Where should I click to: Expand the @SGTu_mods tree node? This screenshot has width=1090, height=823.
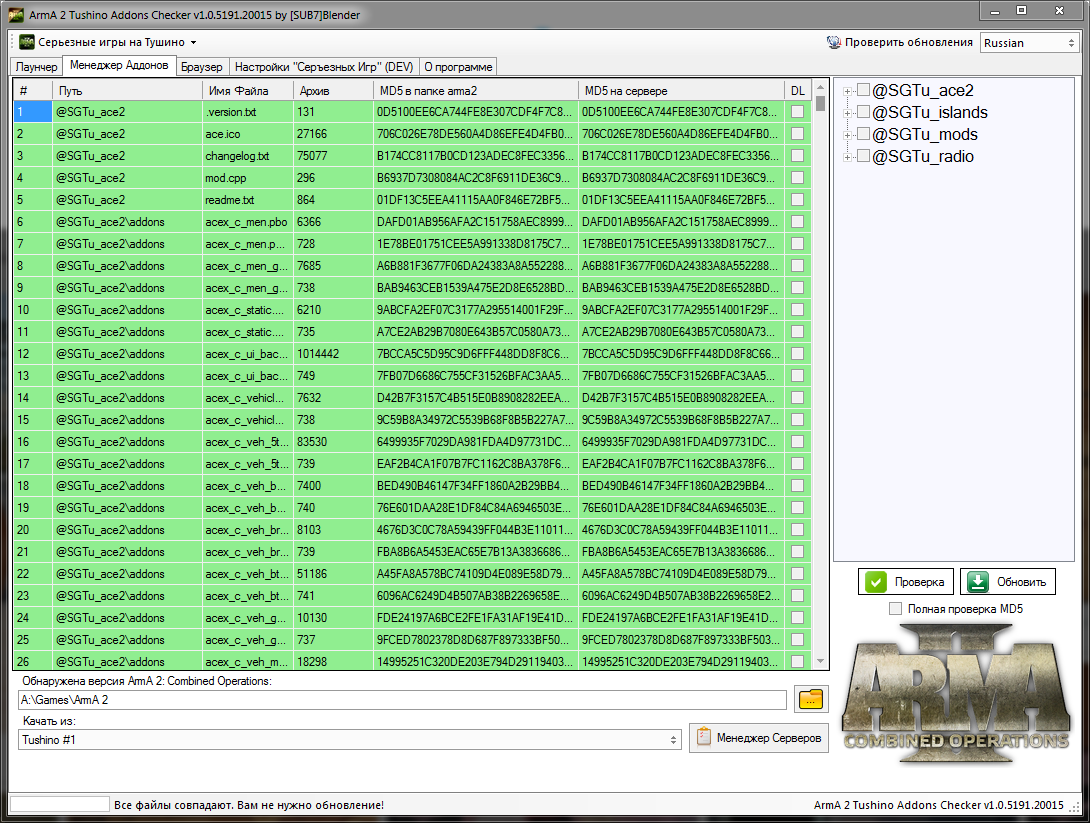[847, 135]
